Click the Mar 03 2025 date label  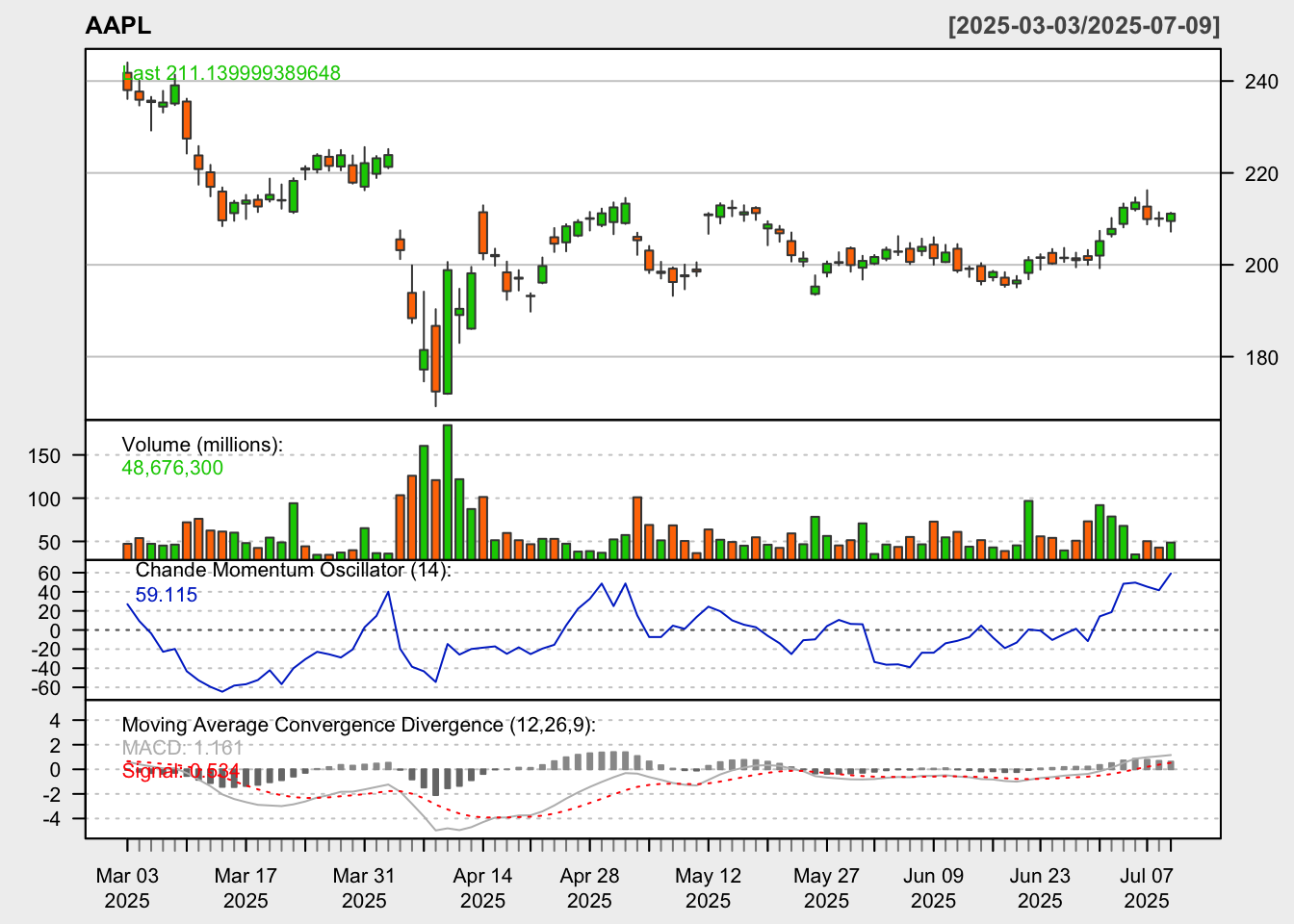tap(127, 888)
